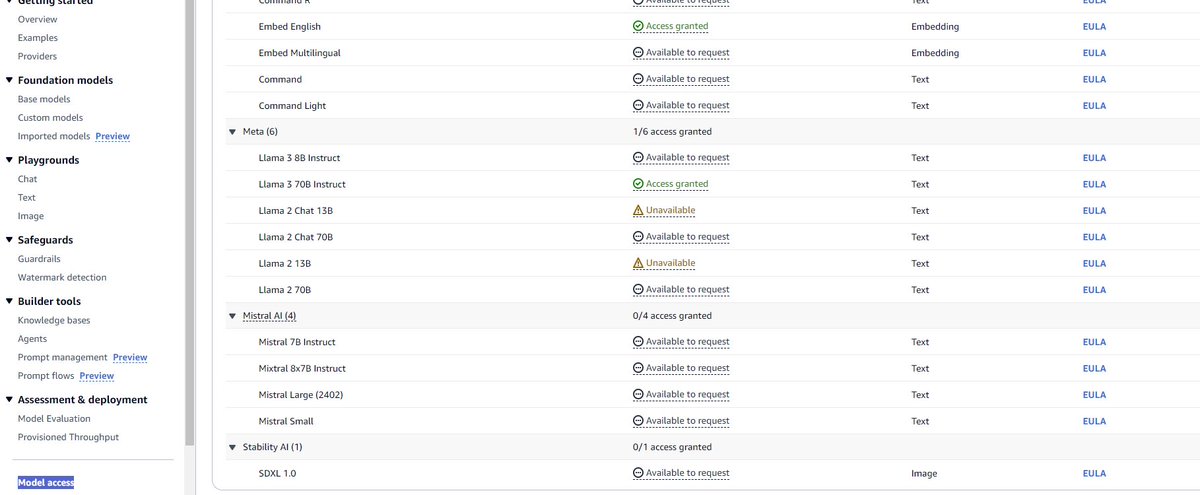Click Preview link beside Imported models

point(112,136)
